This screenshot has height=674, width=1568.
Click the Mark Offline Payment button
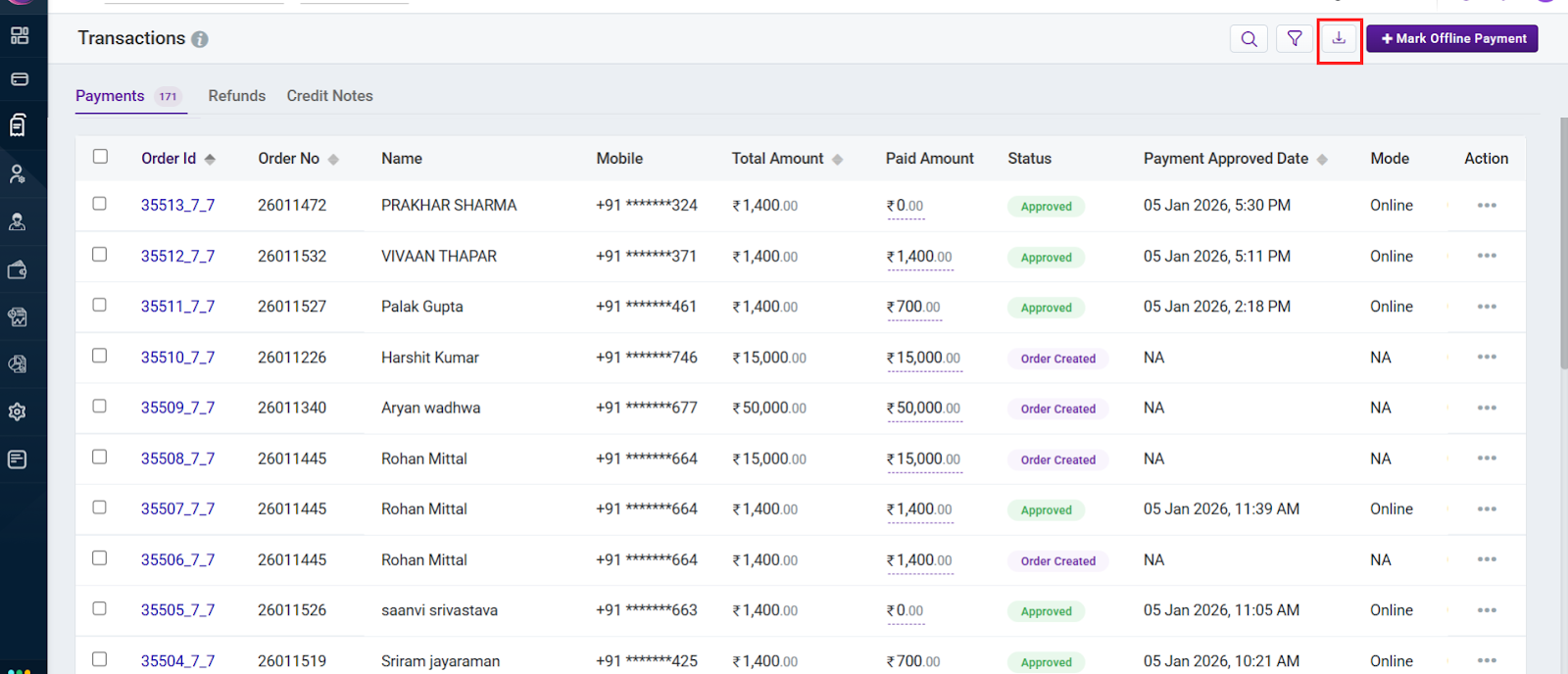click(x=1451, y=39)
